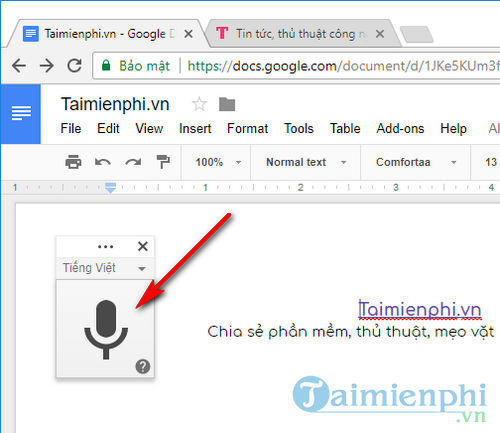Viewport: 500px width, 433px height.
Task: Click the three dots handle on voice panel
Action: pyautogui.click(x=105, y=247)
